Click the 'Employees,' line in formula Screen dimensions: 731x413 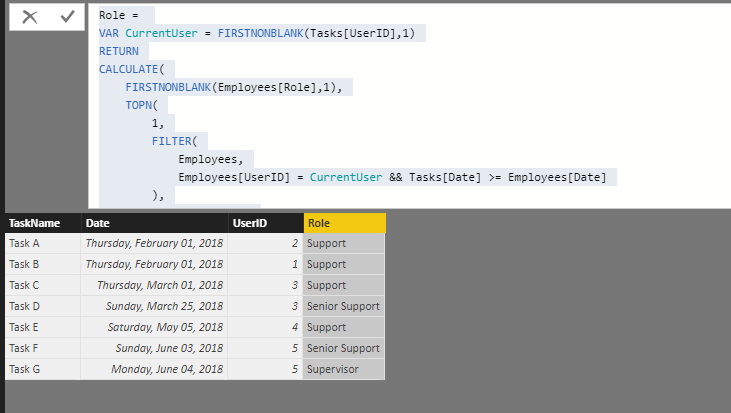click(211, 159)
